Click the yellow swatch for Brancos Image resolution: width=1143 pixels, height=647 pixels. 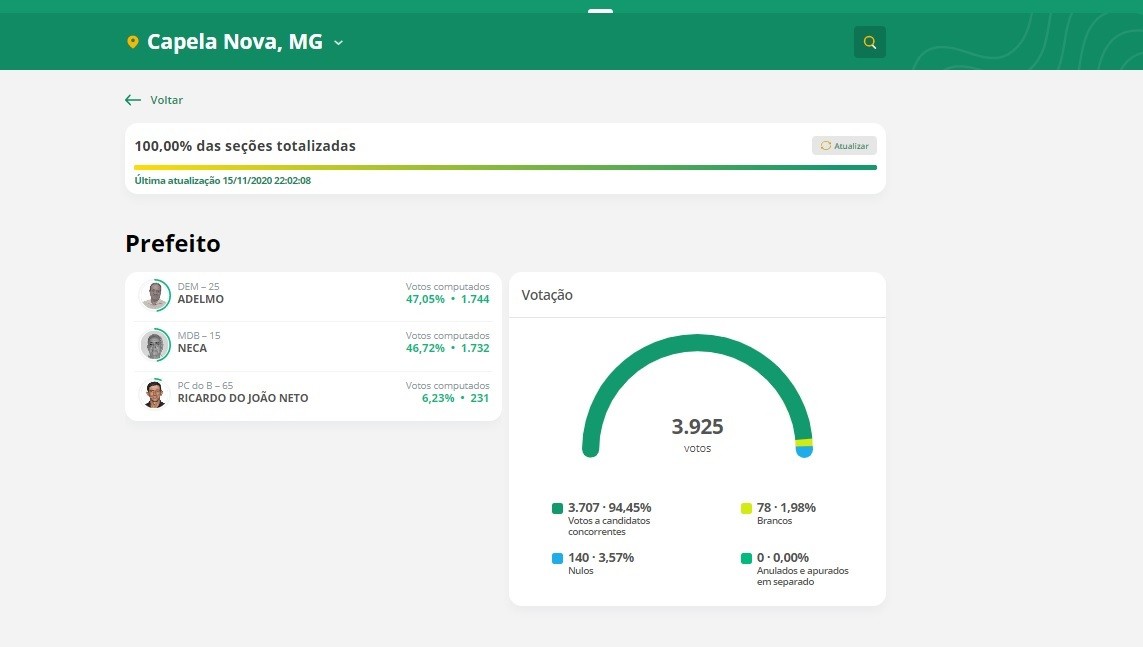click(x=746, y=509)
